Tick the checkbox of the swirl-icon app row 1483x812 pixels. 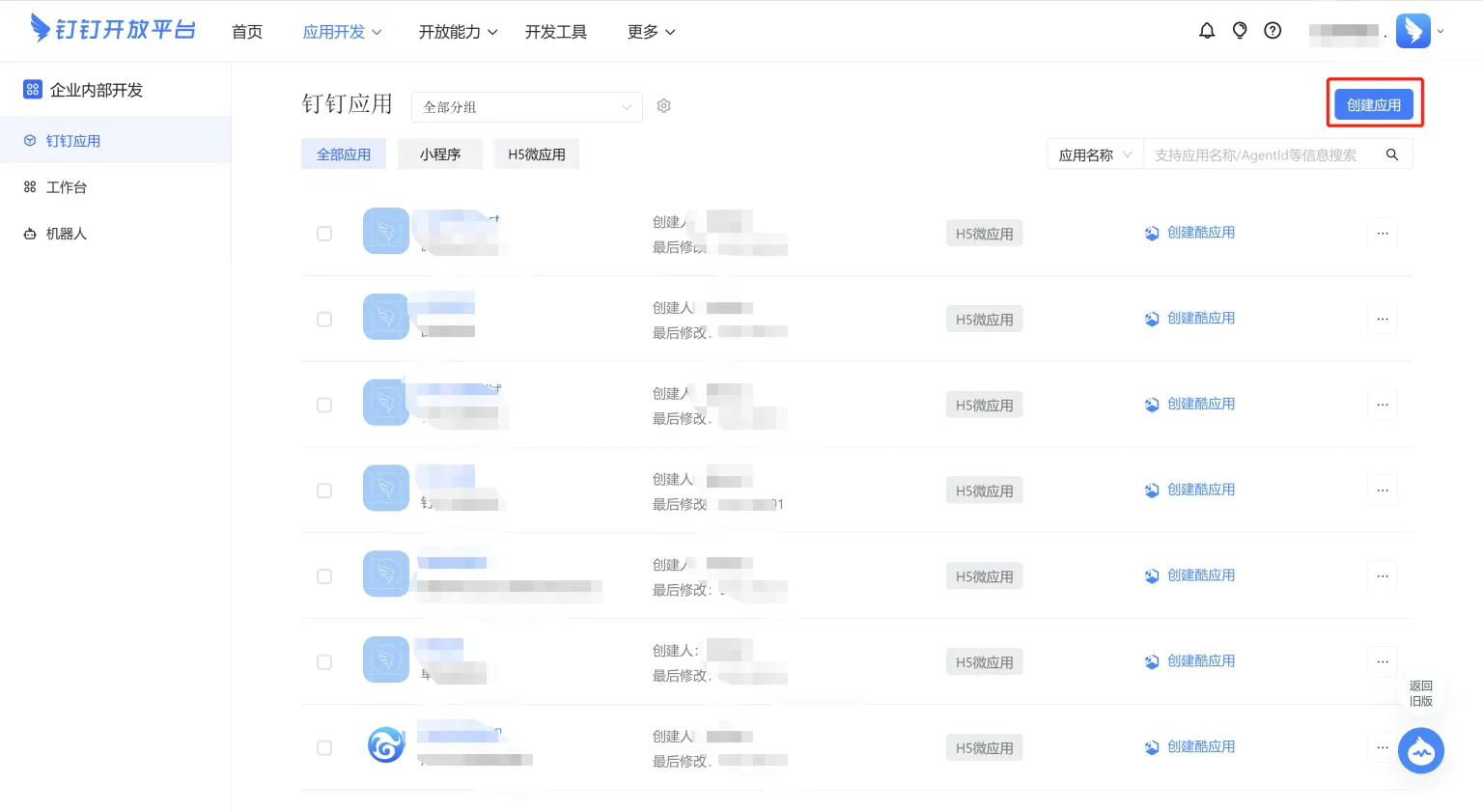pos(324,748)
